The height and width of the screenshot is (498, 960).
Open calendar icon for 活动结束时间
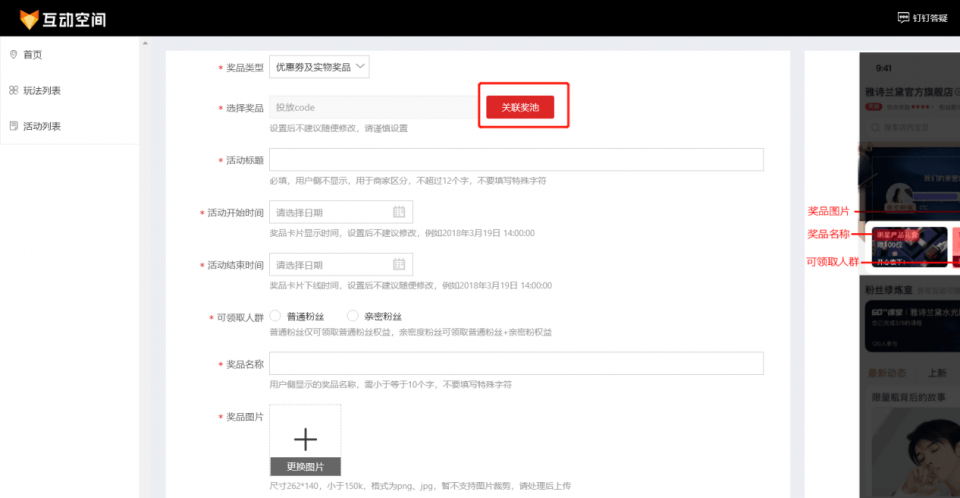click(399, 265)
